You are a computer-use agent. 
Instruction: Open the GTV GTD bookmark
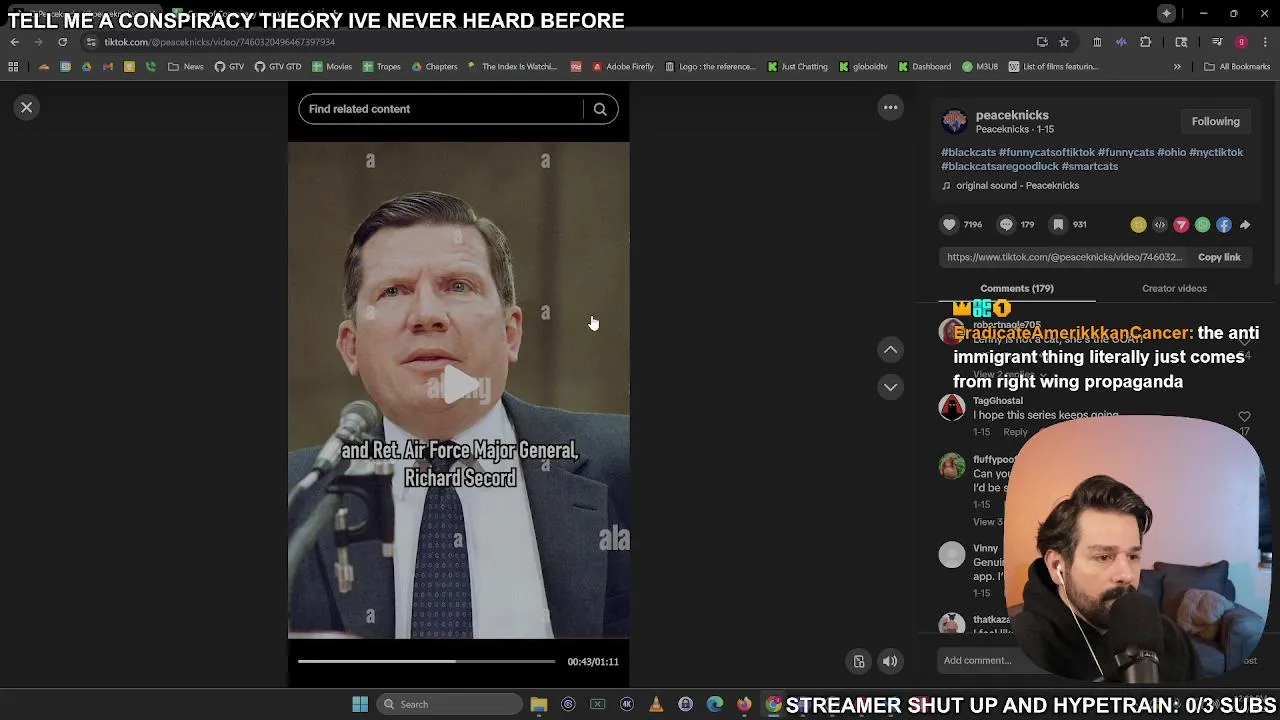click(x=277, y=67)
